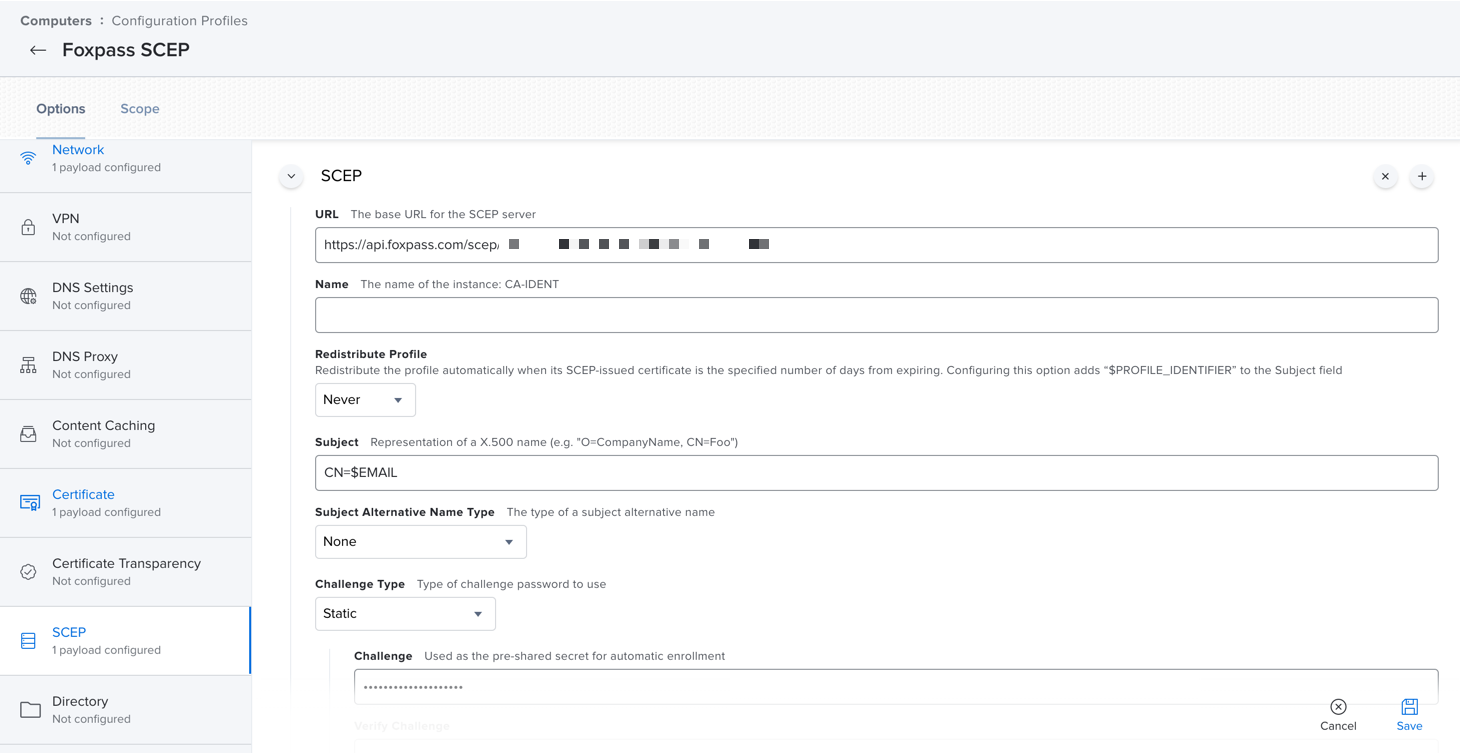Screen dimensions: 1460x753
Task: Click the Cancel button label
Action: click(1338, 726)
